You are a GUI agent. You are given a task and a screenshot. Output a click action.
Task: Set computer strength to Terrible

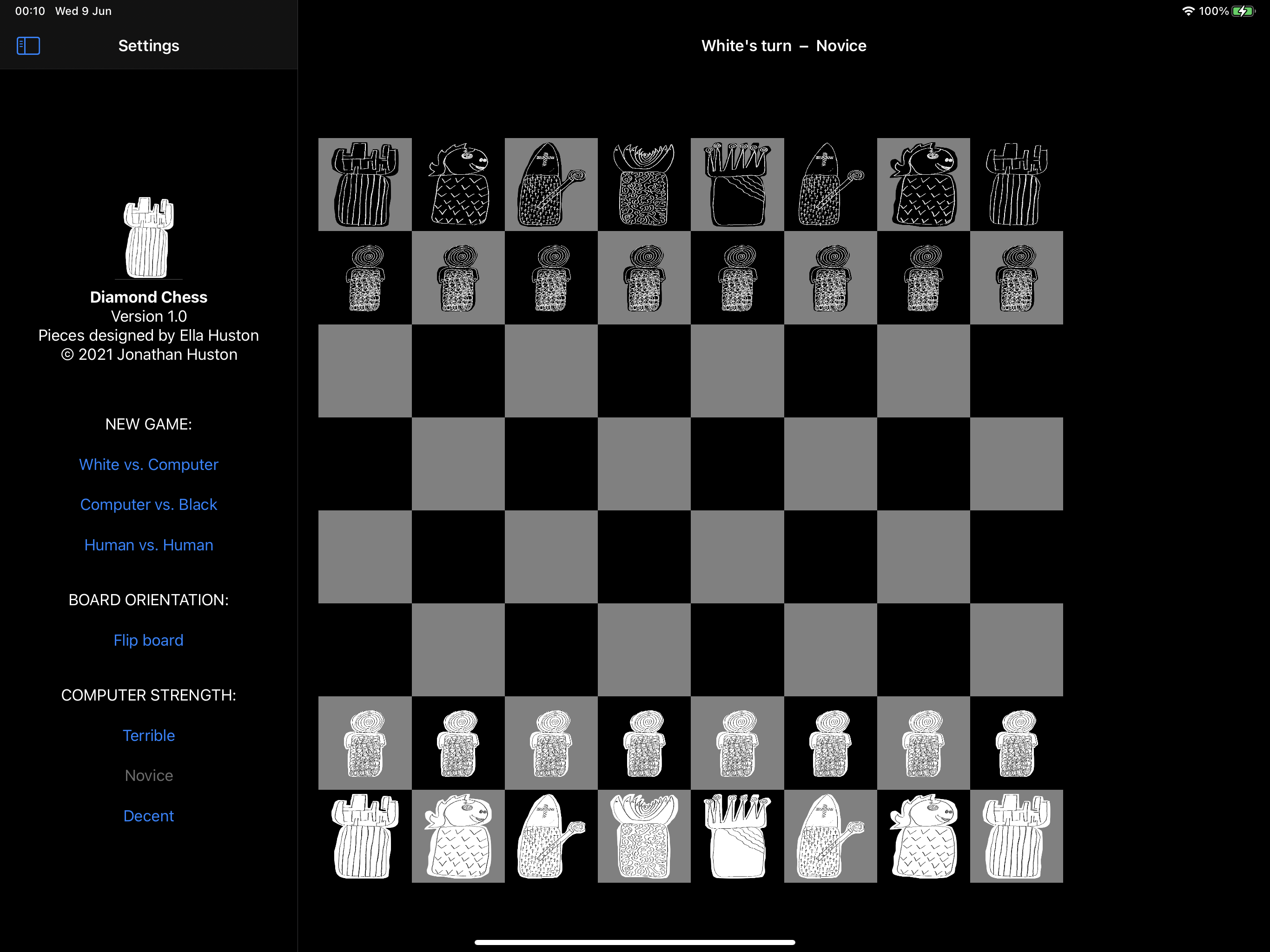click(x=149, y=735)
